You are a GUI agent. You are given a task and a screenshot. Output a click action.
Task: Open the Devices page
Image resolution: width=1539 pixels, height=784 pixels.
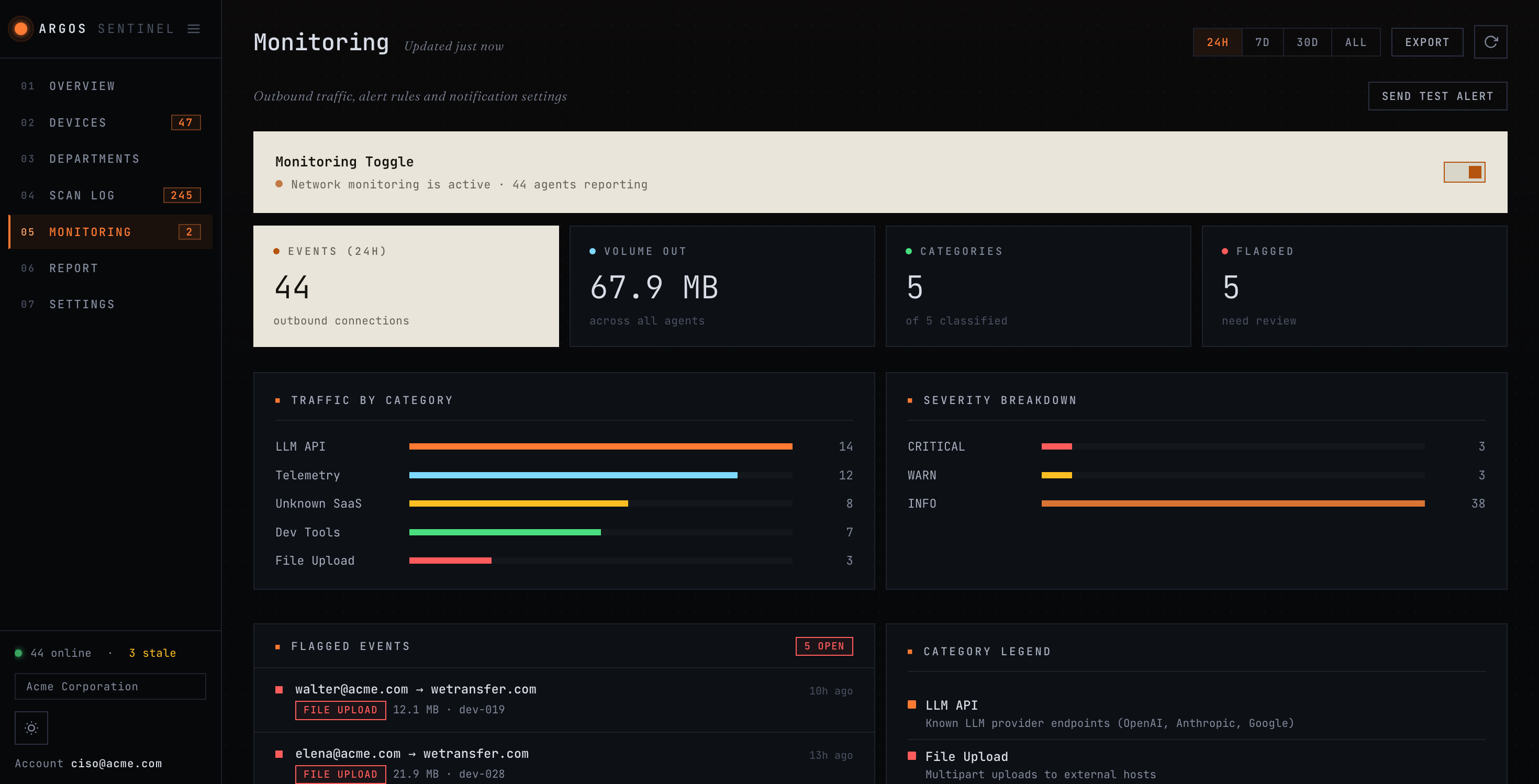click(x=110, y=122)
